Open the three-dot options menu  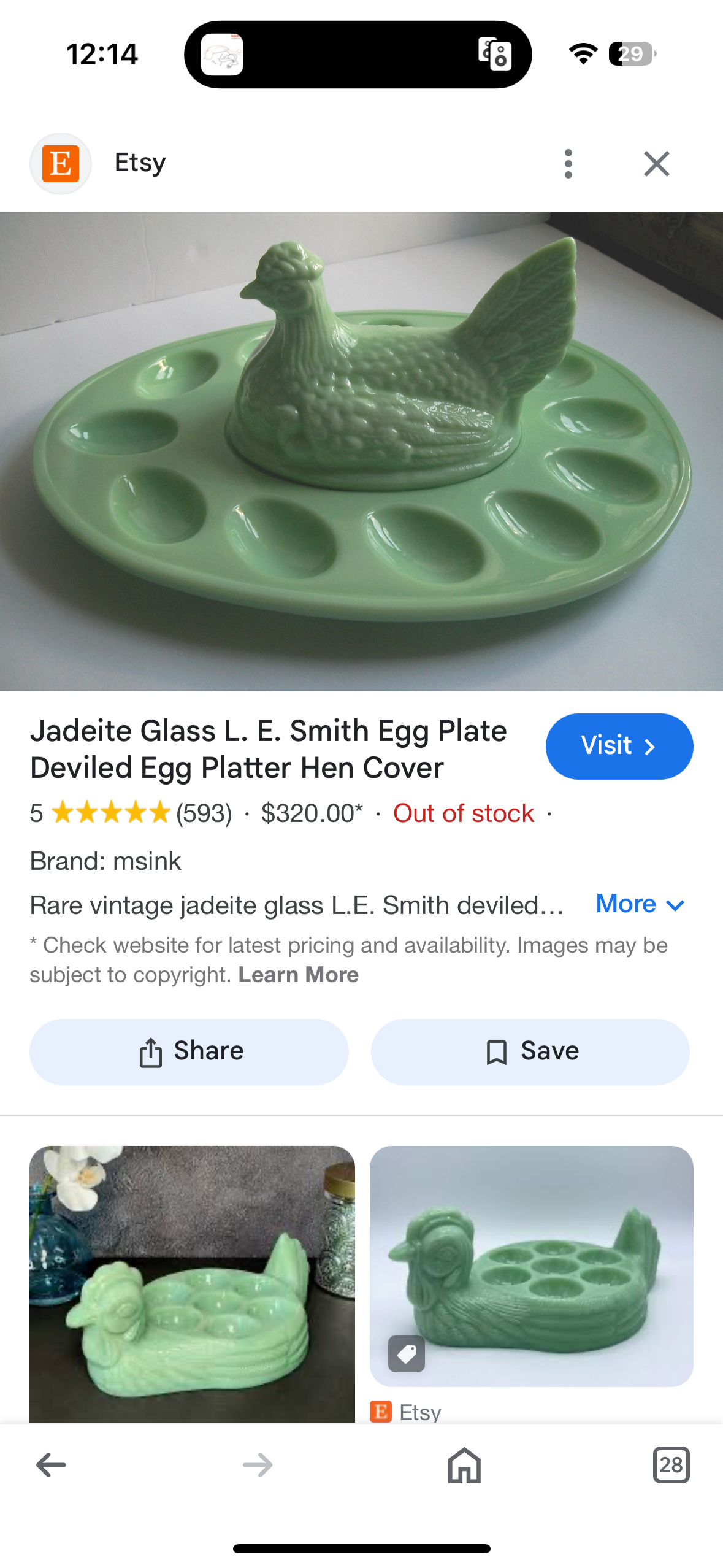click(568, 164)
